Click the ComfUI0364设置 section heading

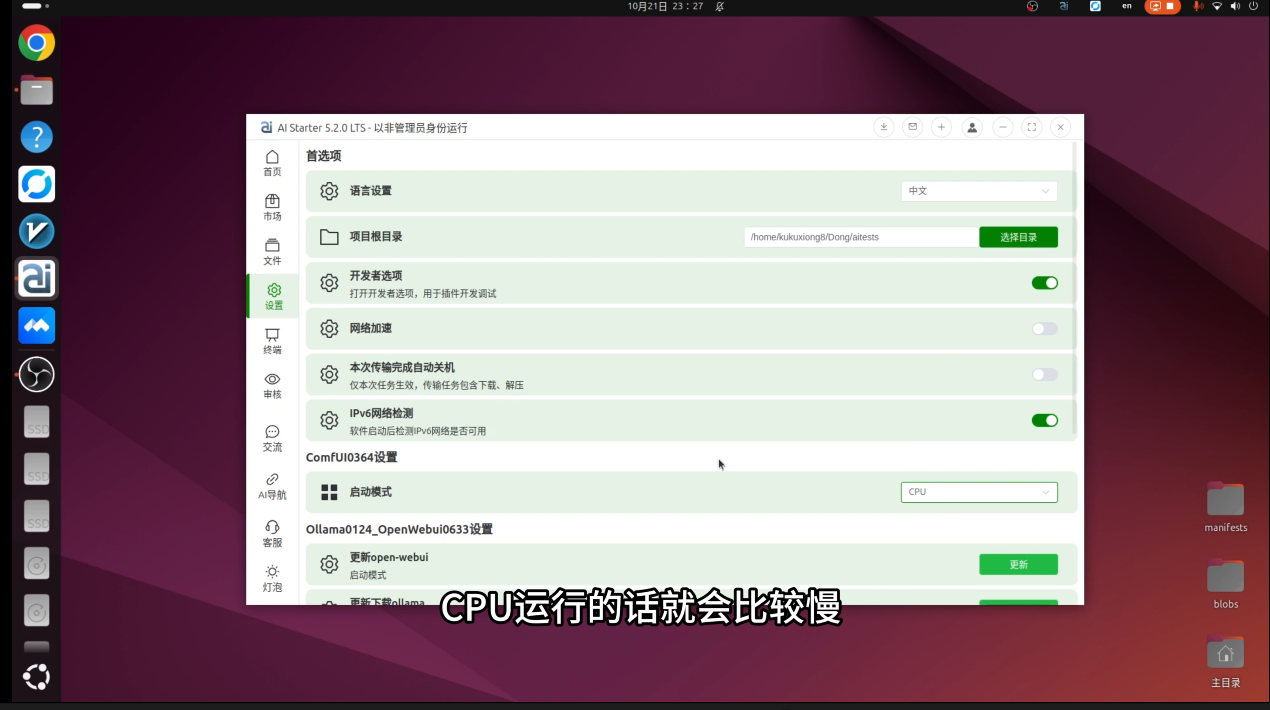(x=352, y=457)
